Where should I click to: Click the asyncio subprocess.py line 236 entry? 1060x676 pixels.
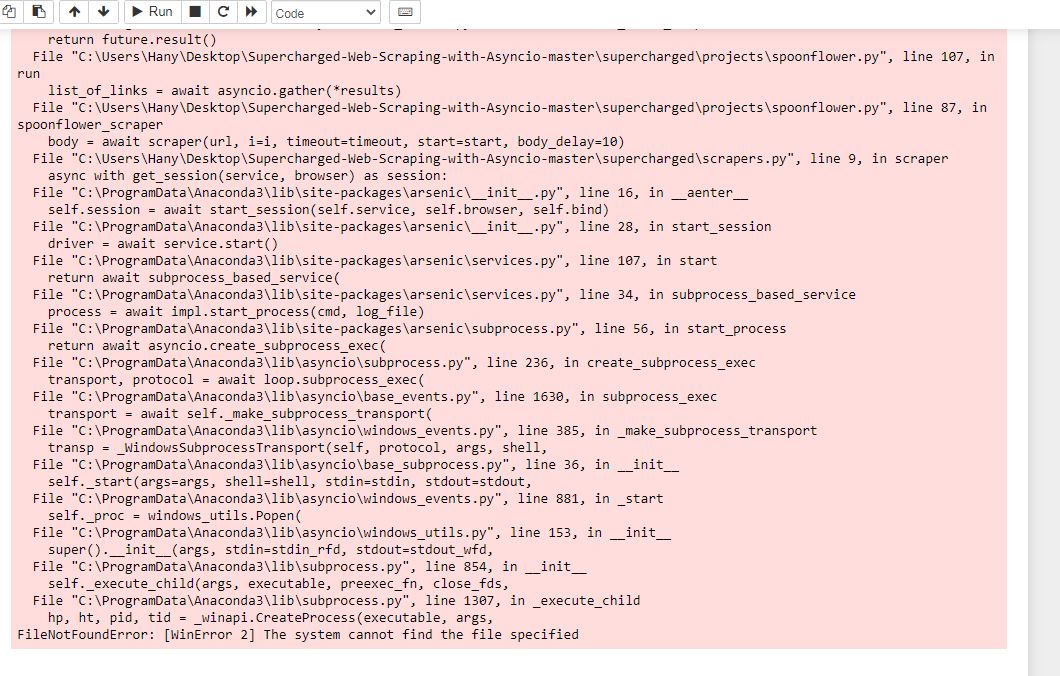394,362
